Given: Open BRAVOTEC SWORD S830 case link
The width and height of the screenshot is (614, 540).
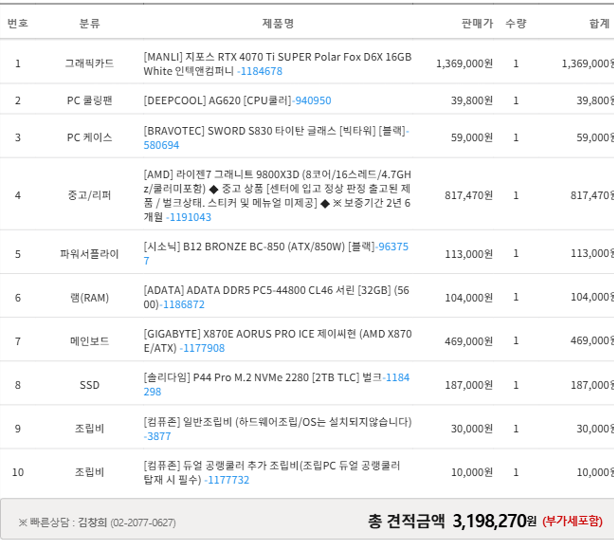Looking at the screenshot, I should tap(161, 145).
